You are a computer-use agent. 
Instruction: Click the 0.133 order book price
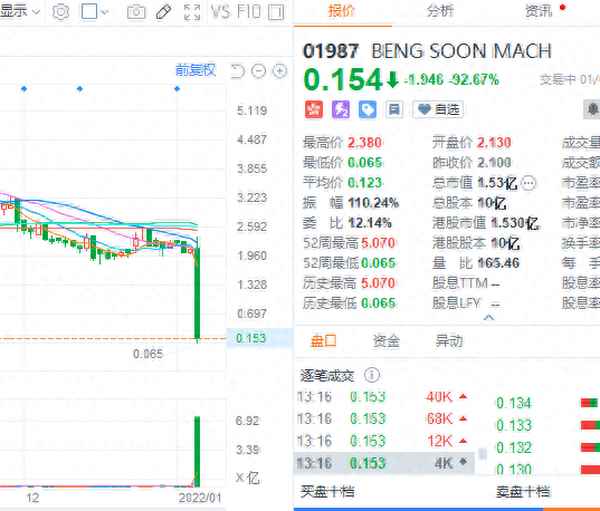click(x=514, y=425)
